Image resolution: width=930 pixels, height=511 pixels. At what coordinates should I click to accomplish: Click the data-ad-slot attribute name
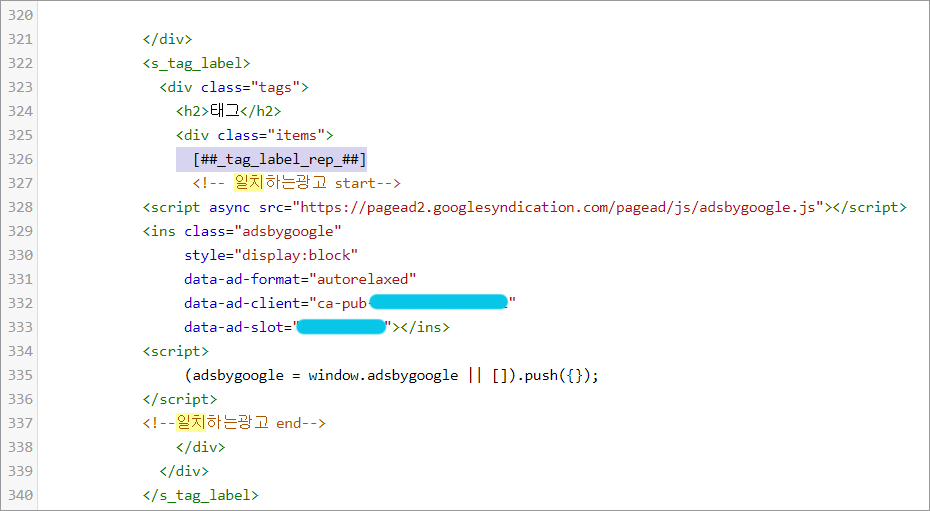pos(234,327)
